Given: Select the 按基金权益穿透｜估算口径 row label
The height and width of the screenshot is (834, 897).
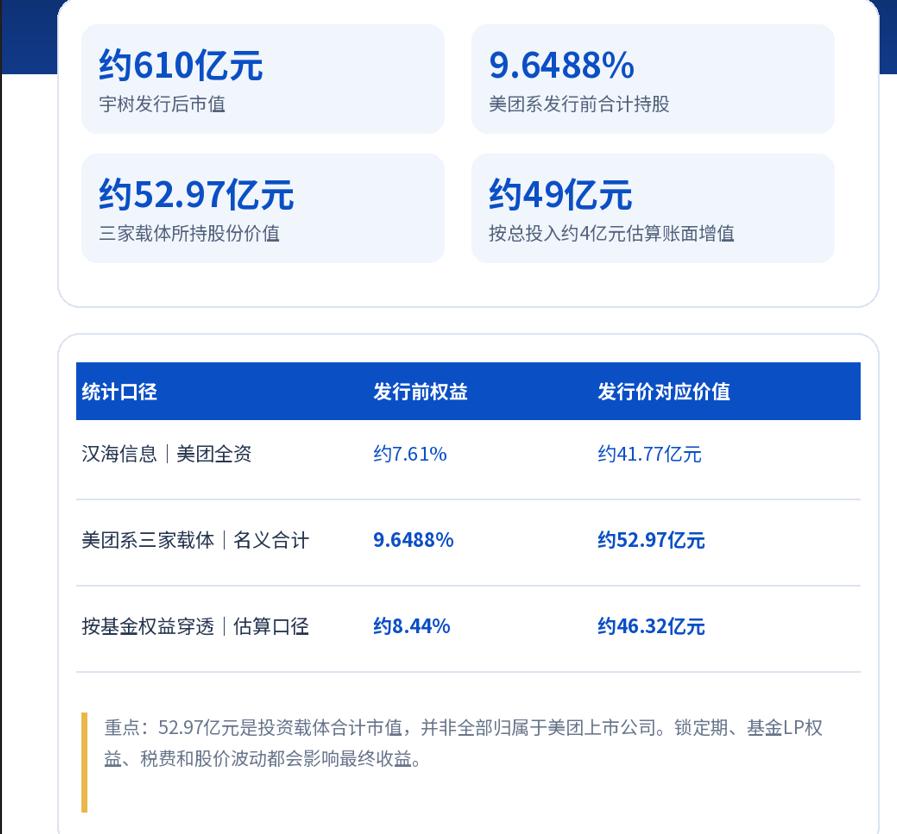Looking at the screenshot, I should [x=195, y=626].
